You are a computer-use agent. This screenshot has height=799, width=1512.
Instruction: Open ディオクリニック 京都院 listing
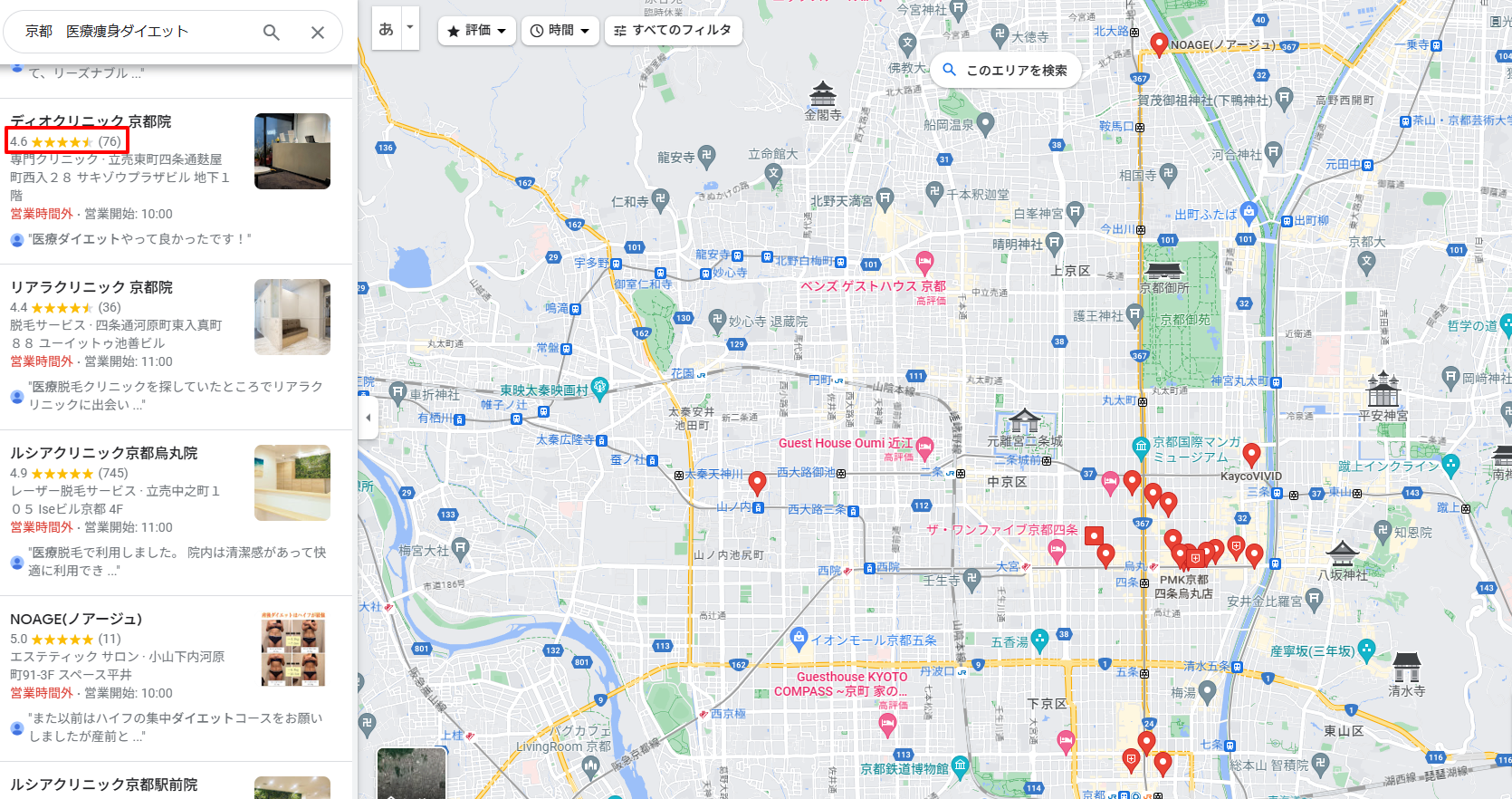point(91,121)
